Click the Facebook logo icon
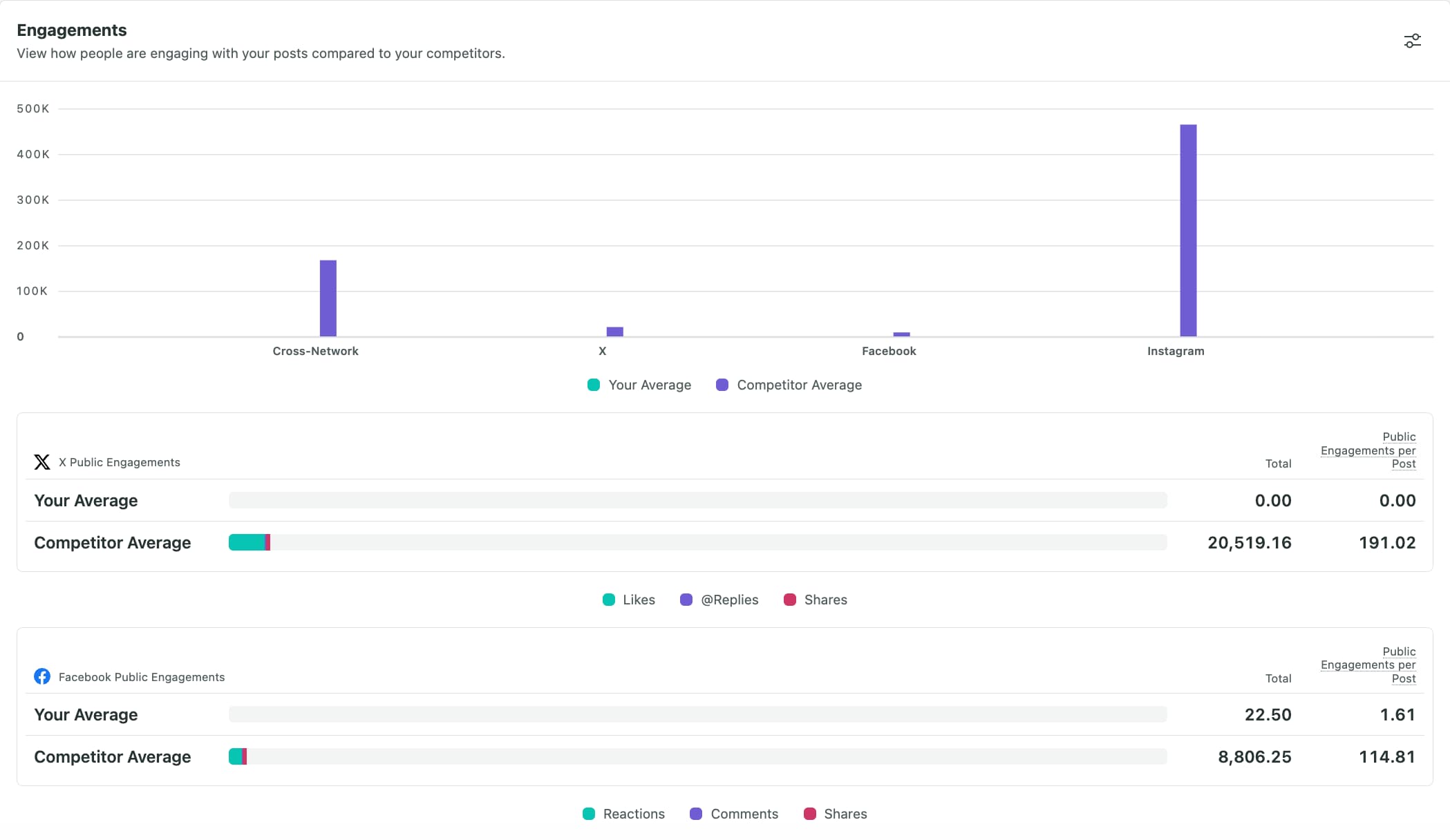 pos(41,676)
